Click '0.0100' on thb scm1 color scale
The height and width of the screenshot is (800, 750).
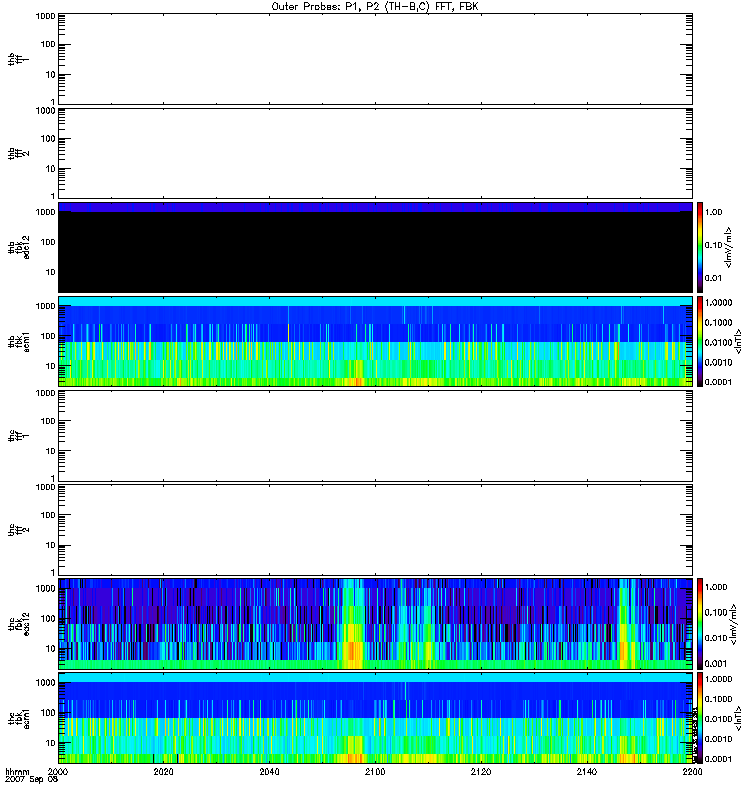[x=718, y=342]
